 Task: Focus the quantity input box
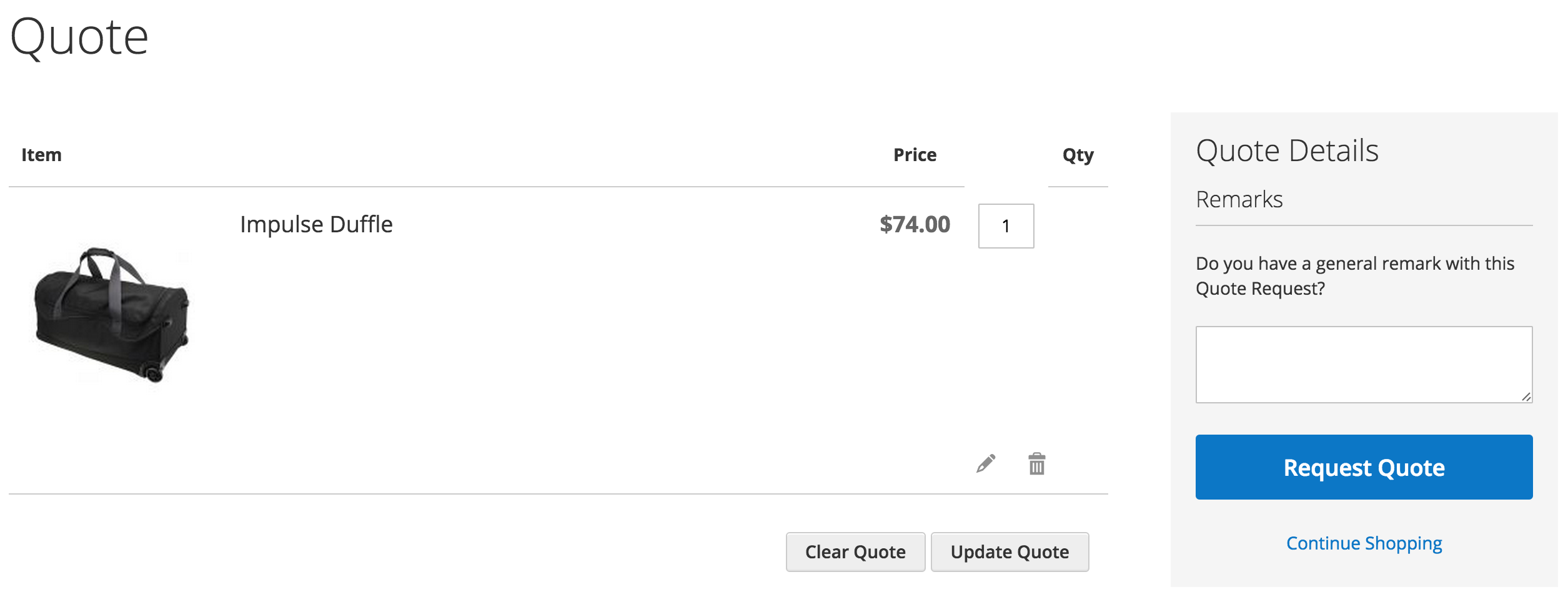click(x=1006, y=226)
